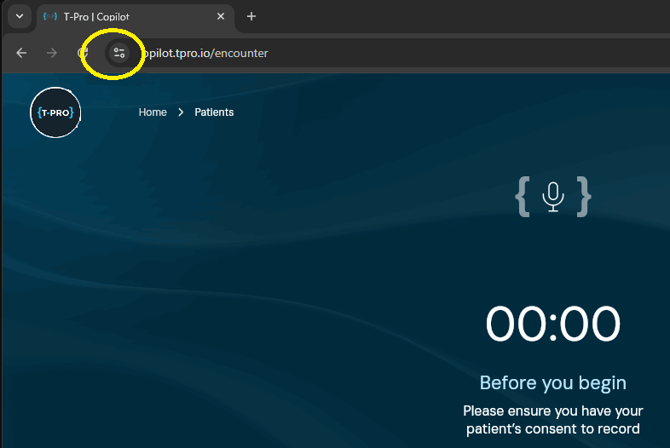
Task: Go back with the browser back arrow
Action: (x=22, y=53)
